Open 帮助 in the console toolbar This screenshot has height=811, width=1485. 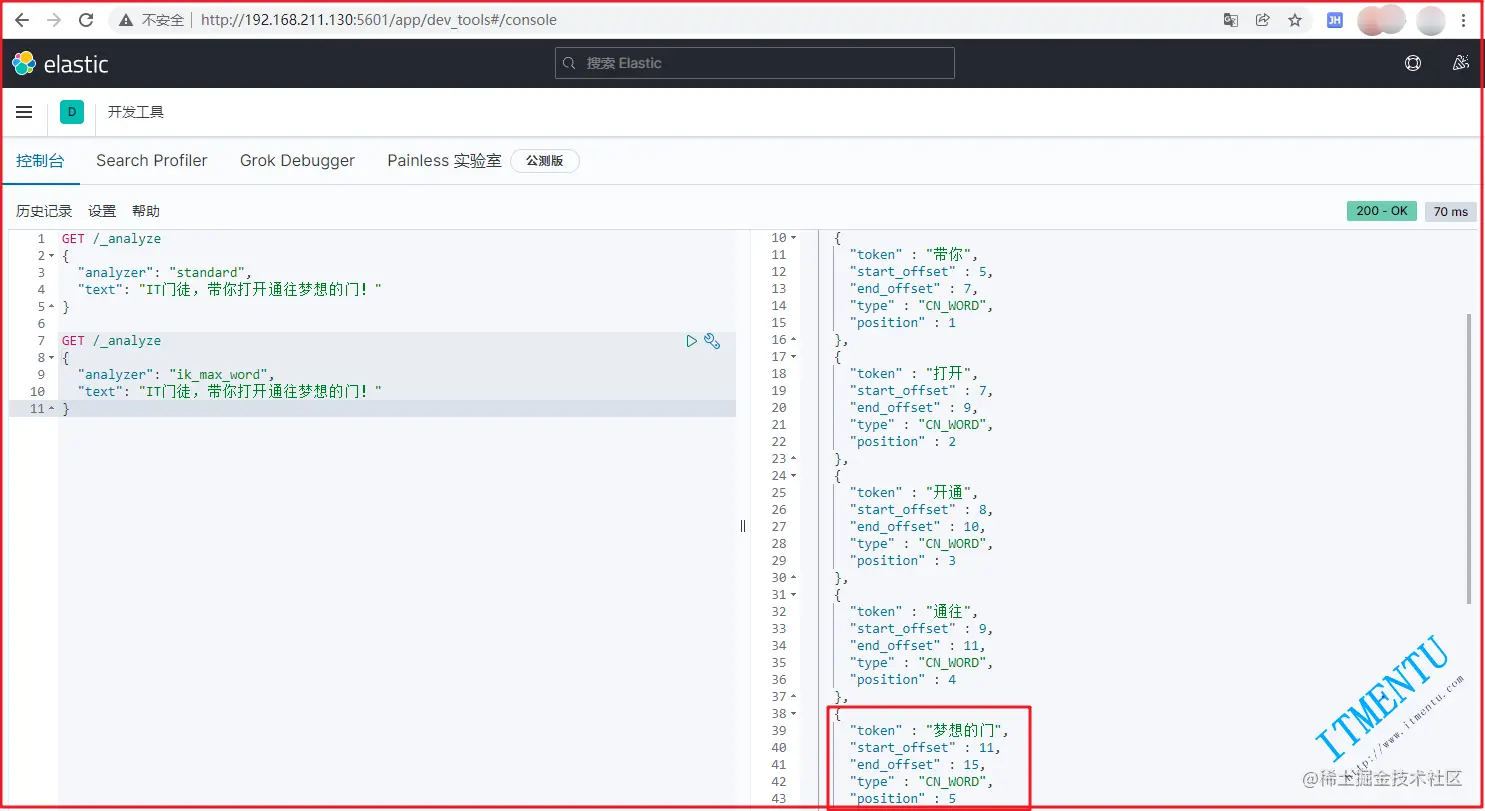[146, 211]
